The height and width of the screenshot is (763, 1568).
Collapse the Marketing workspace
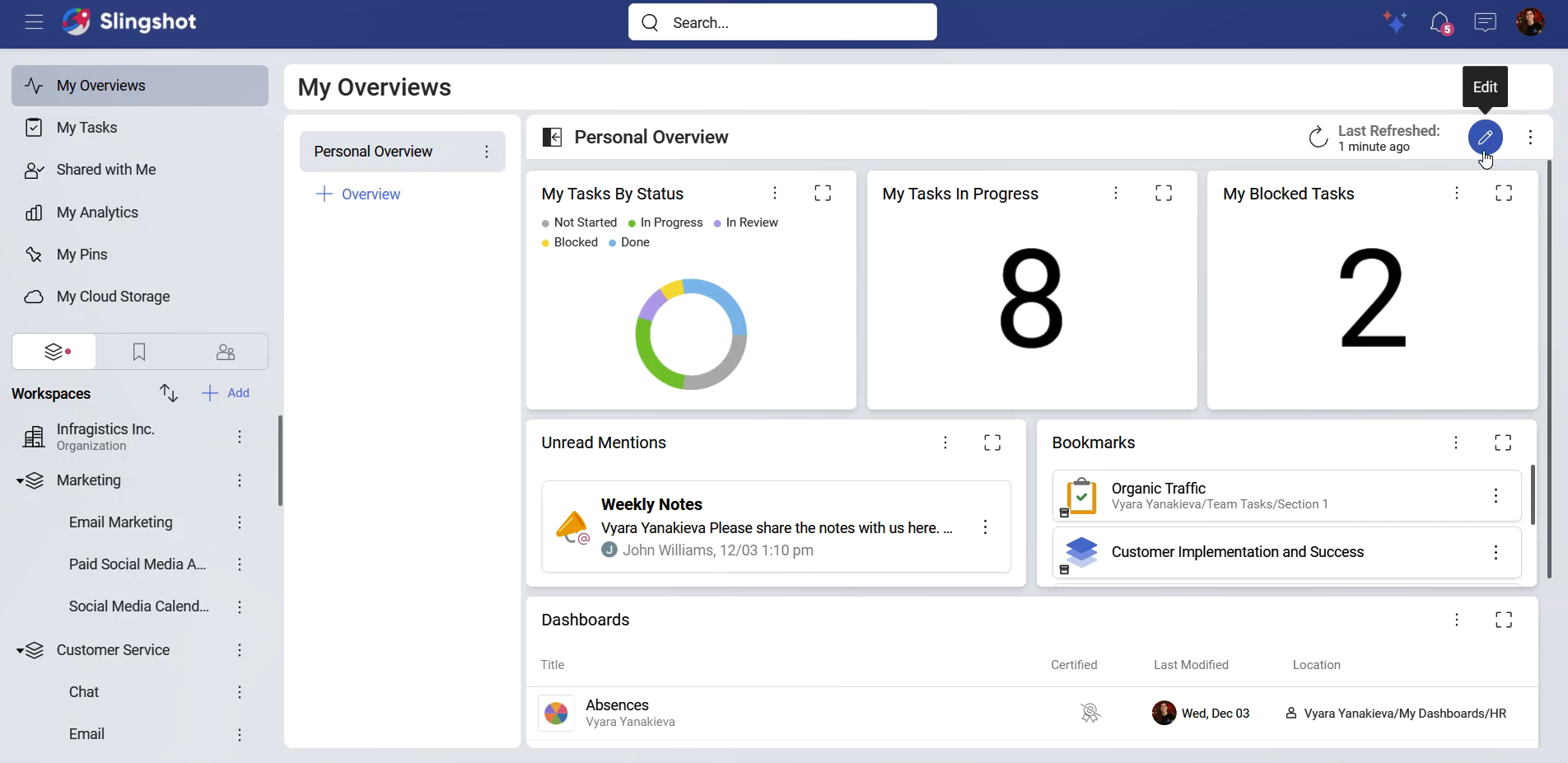click(x=20, y=480)
